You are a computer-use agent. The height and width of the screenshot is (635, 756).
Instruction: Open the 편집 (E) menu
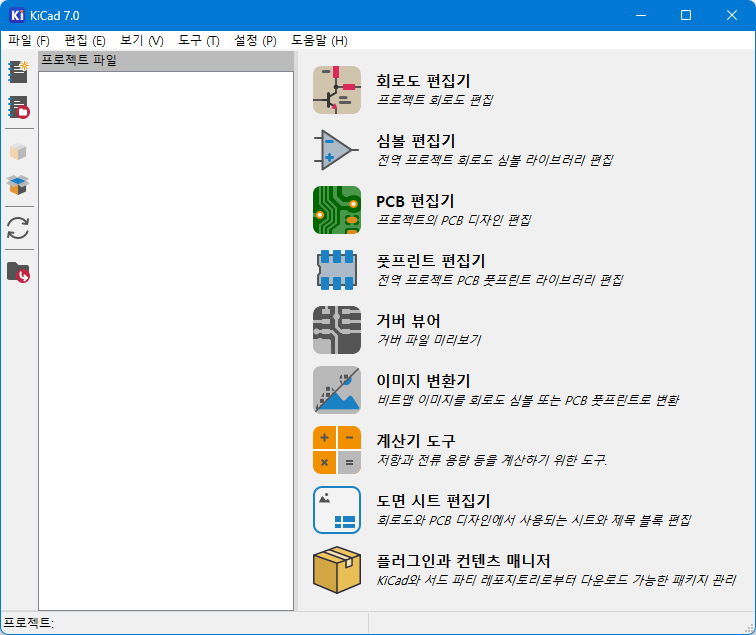pyautogui.click(x=85, y=41)
